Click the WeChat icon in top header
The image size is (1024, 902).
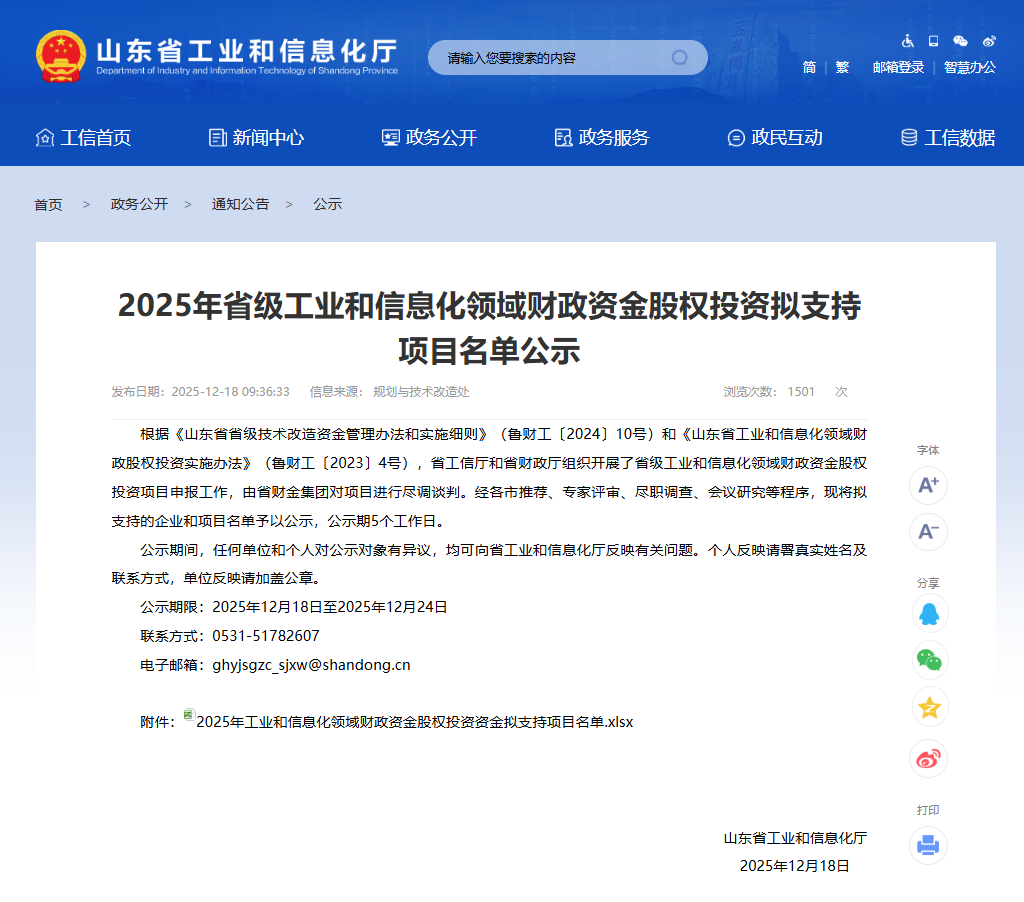[960, 41]
